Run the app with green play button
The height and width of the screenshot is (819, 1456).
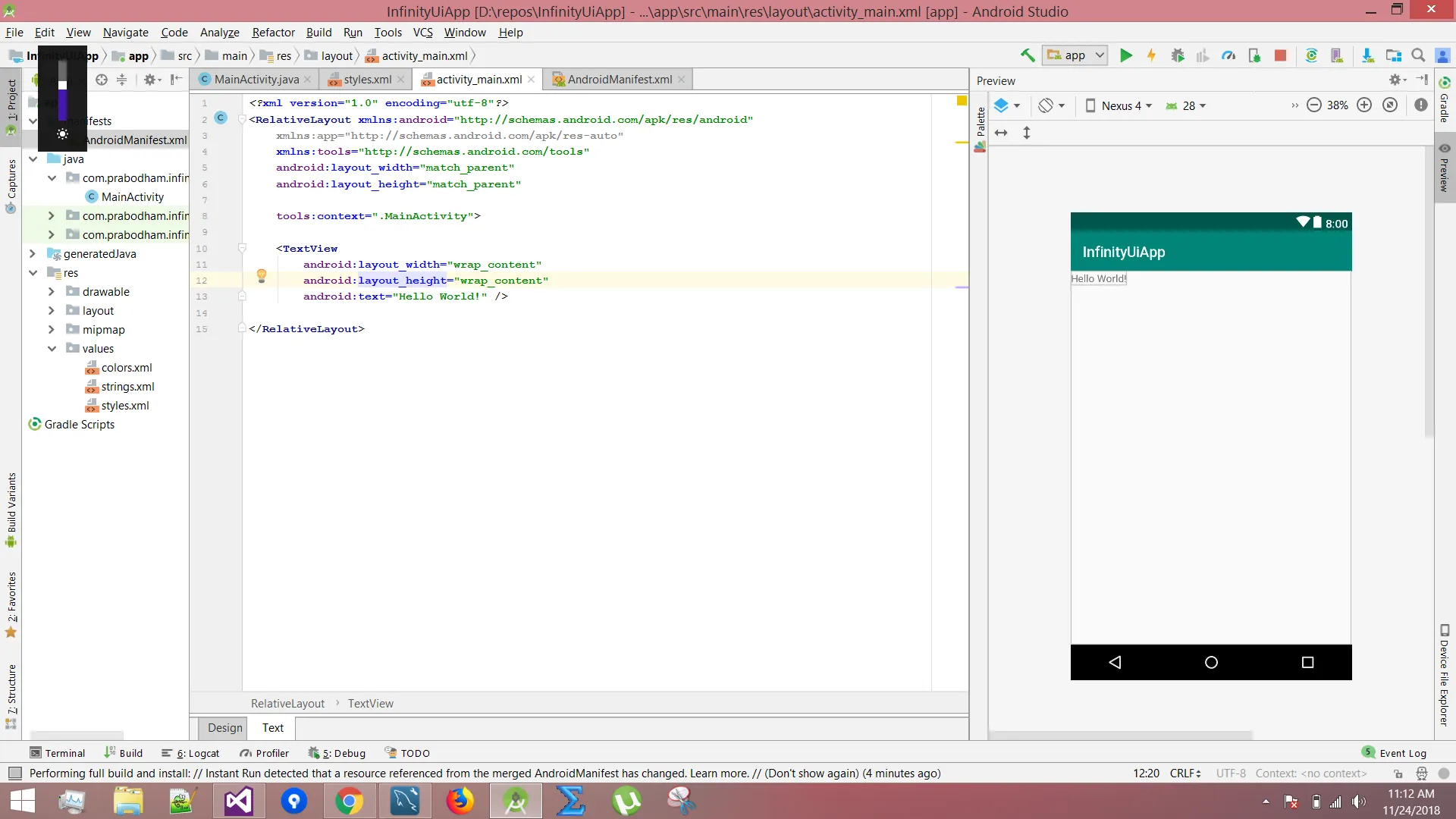1126,55
